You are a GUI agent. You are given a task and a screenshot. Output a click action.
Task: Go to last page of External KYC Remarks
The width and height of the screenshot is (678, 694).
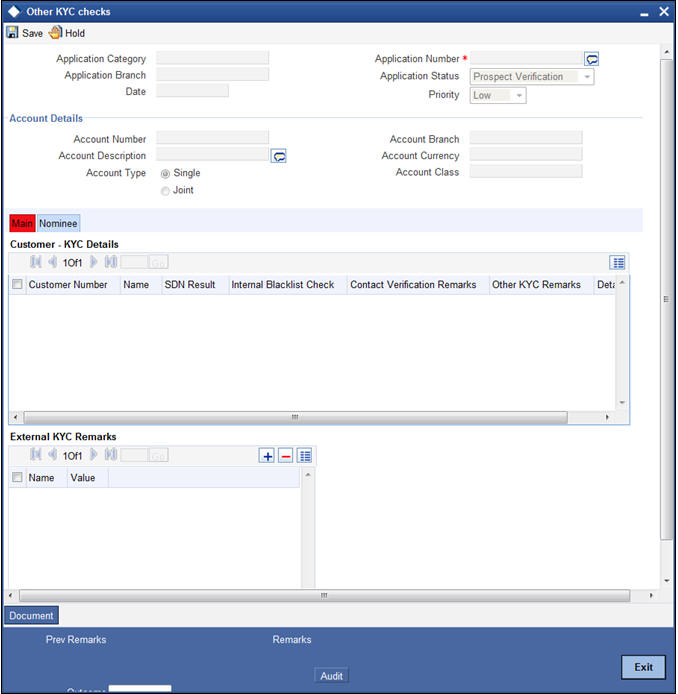click(x=111, y=455)
